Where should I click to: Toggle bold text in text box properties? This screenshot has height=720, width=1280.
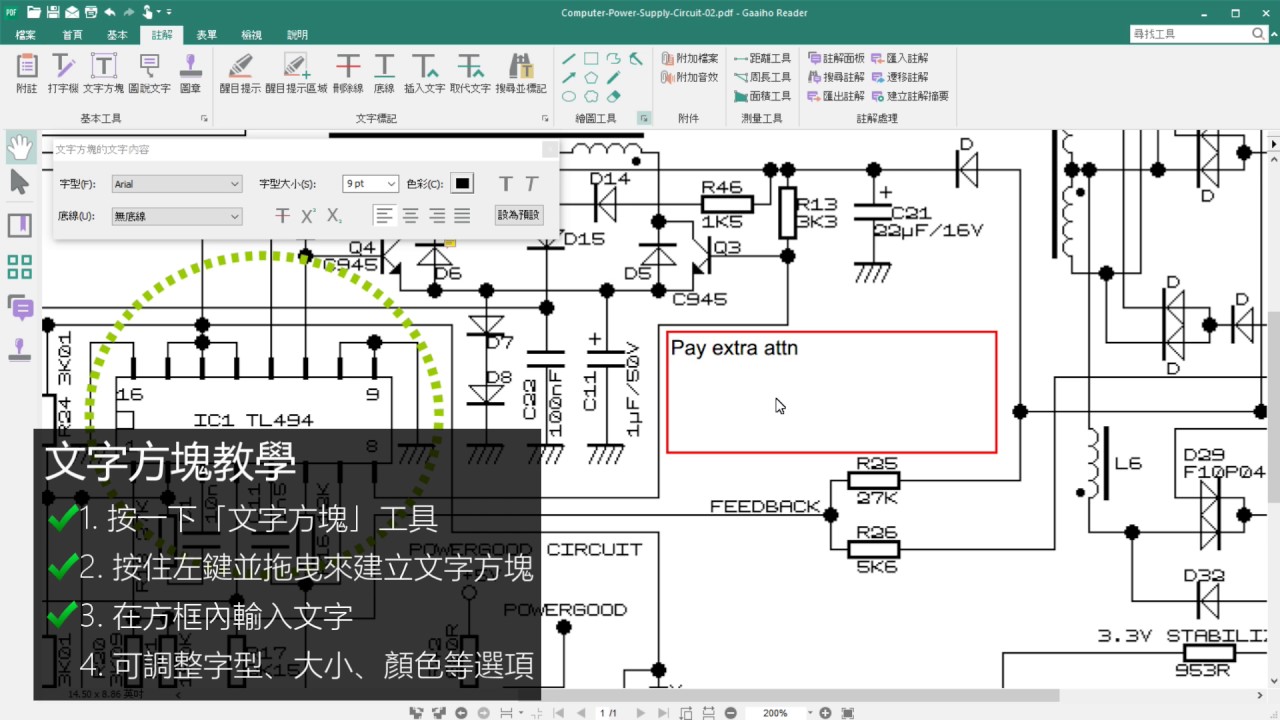[x=506, y=184]
